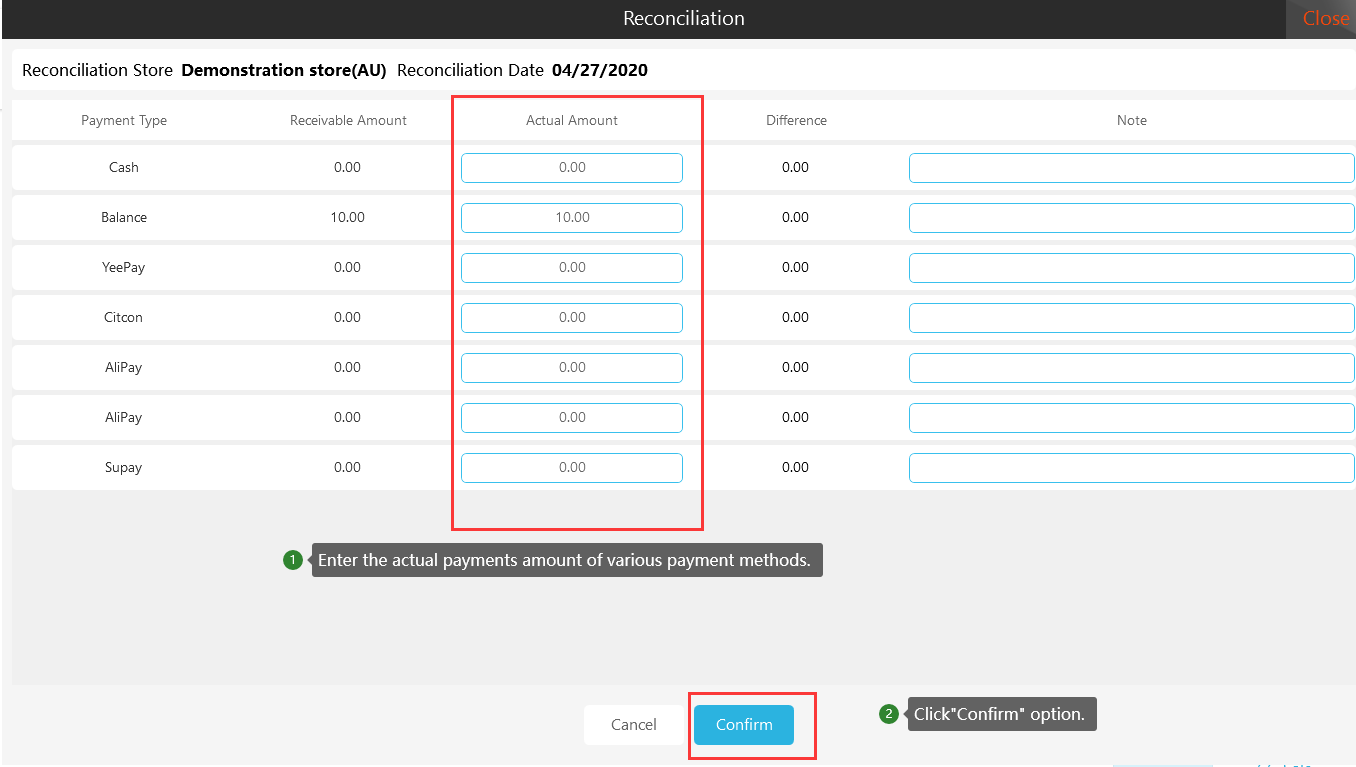Select the Cash actual amount field

[572, 168]
